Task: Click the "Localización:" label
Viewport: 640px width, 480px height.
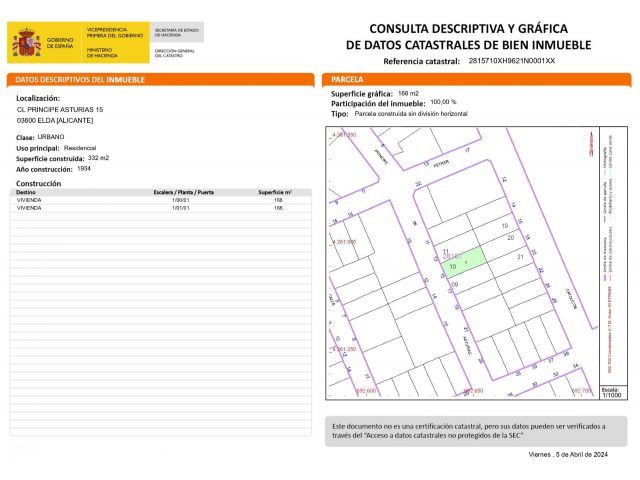Action: click(x=38, y=98)
